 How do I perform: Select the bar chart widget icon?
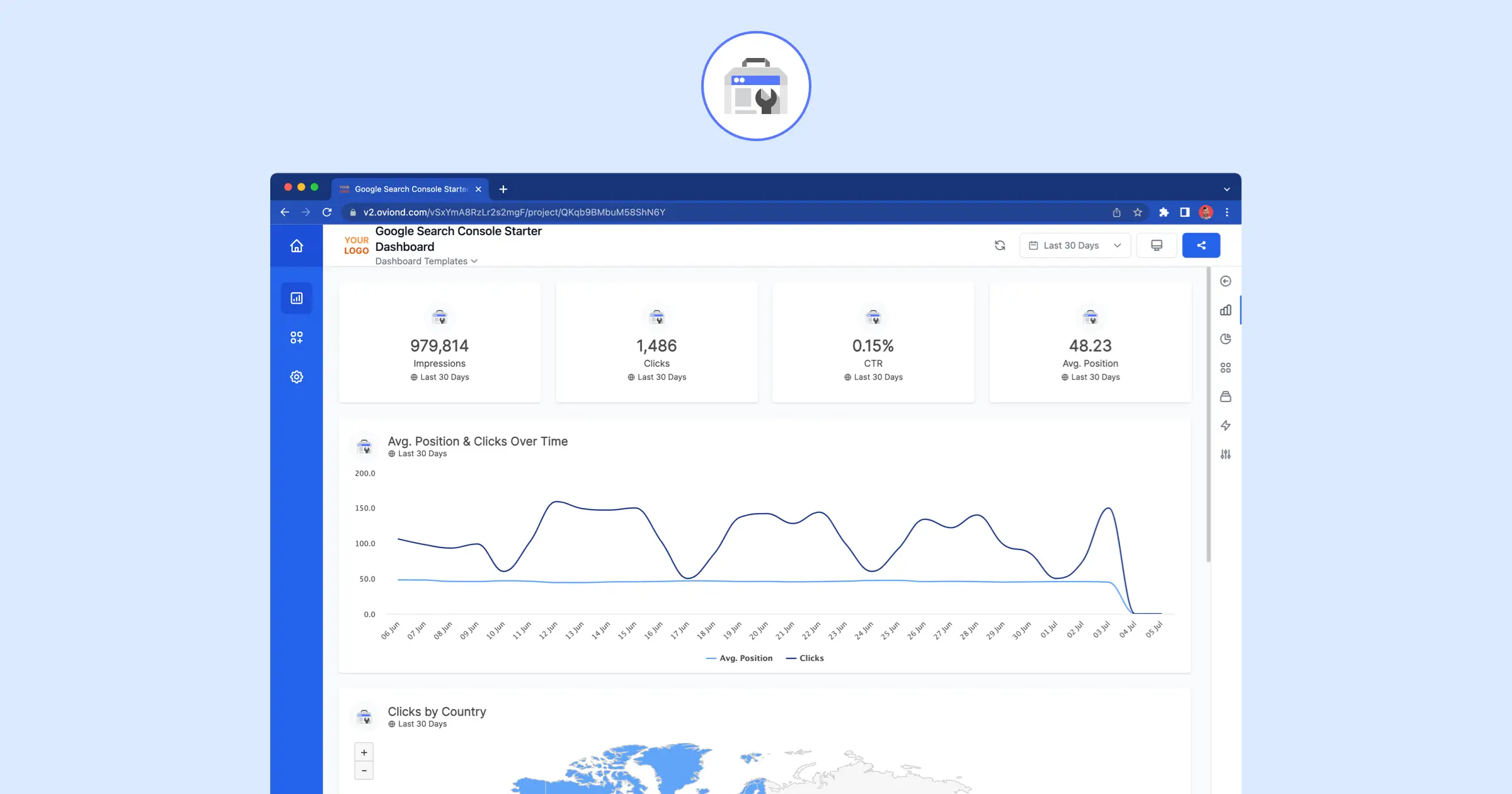click(x=1225, y=310)
